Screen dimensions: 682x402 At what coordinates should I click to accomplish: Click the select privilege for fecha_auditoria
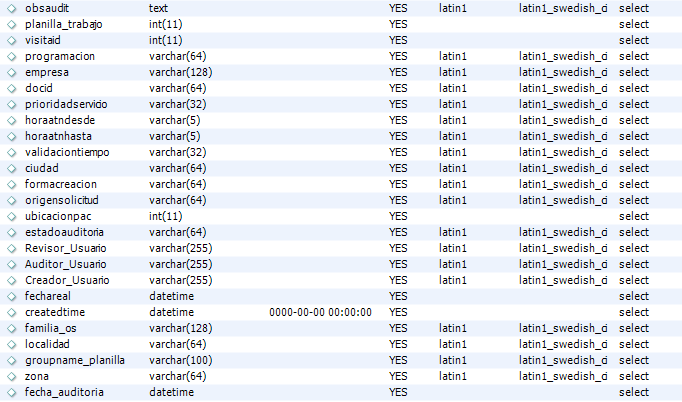pyautogui.click(x=634, y=392)
